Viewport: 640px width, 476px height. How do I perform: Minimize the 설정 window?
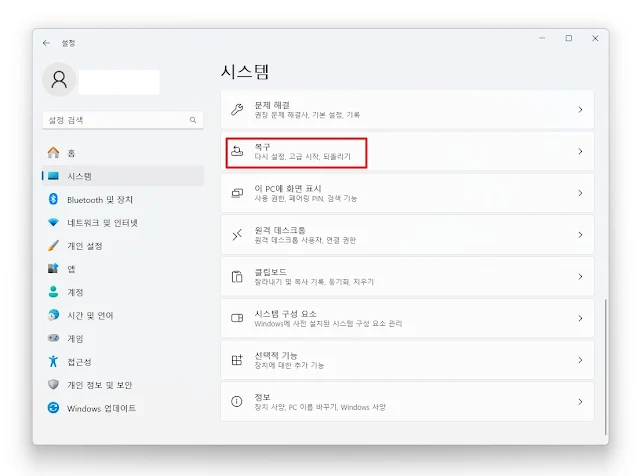542,38
